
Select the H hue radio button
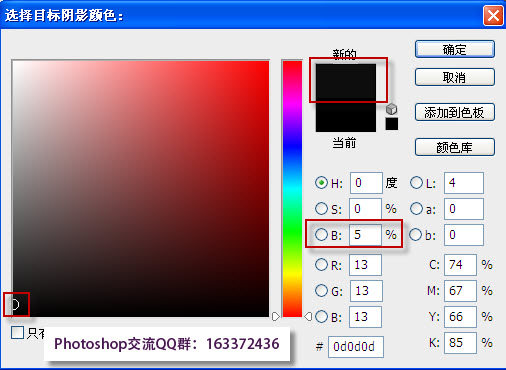click(x=321, y=183)
